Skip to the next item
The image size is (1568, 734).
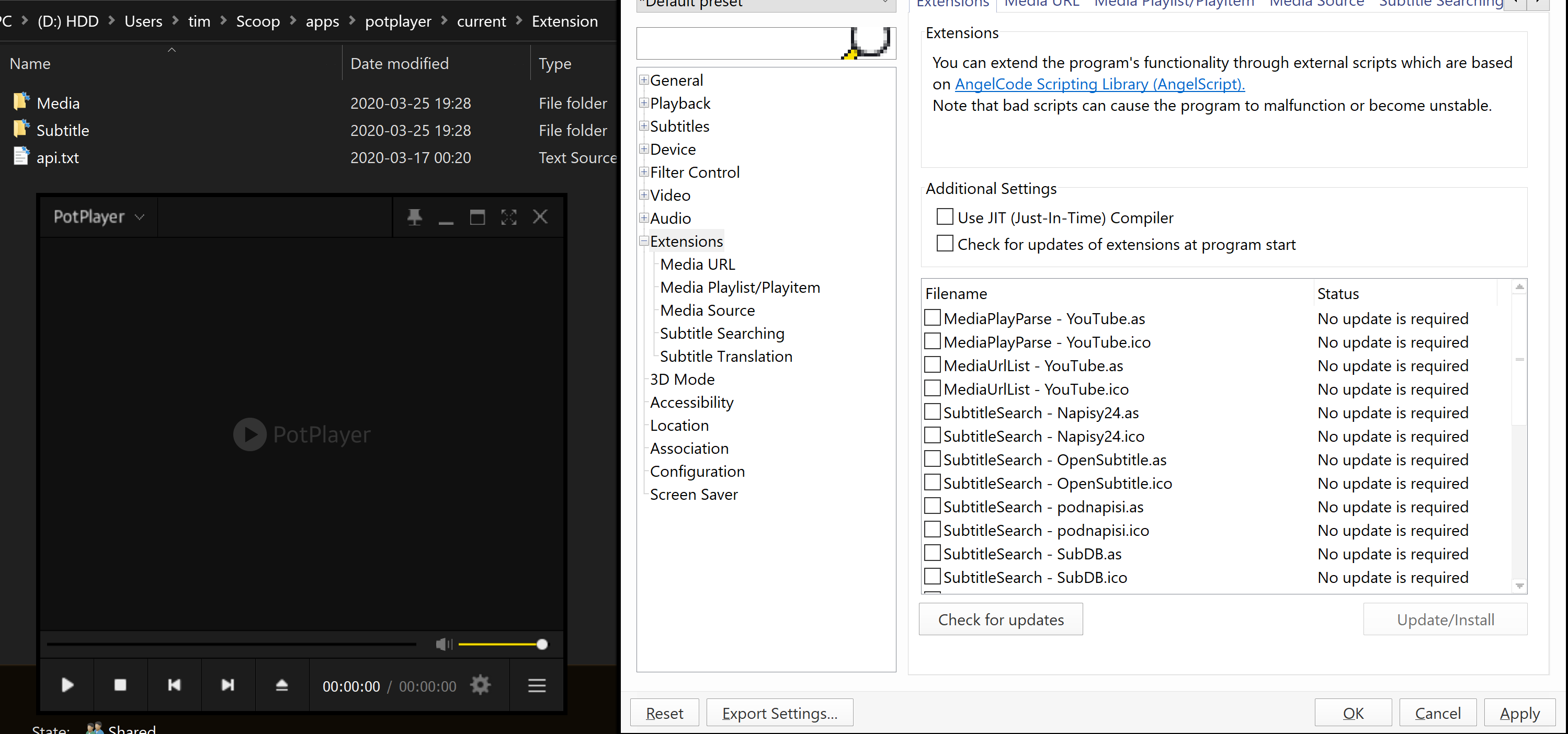(228, 685)
